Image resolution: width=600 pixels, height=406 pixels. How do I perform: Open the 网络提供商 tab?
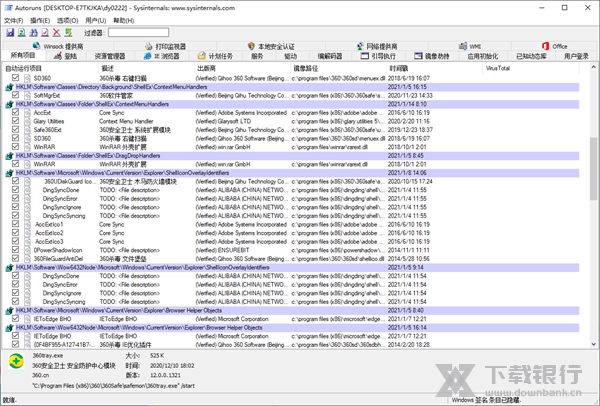[377, 46]
